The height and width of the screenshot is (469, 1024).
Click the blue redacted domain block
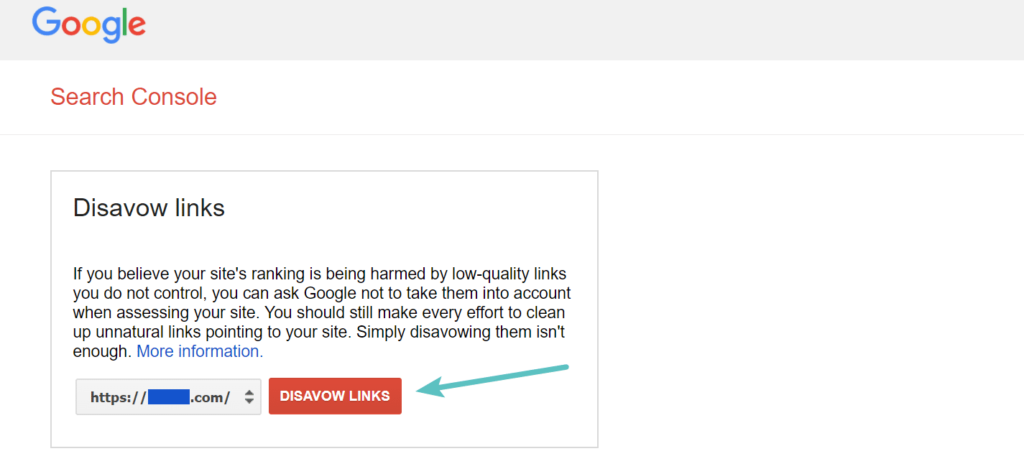point(168,397)
